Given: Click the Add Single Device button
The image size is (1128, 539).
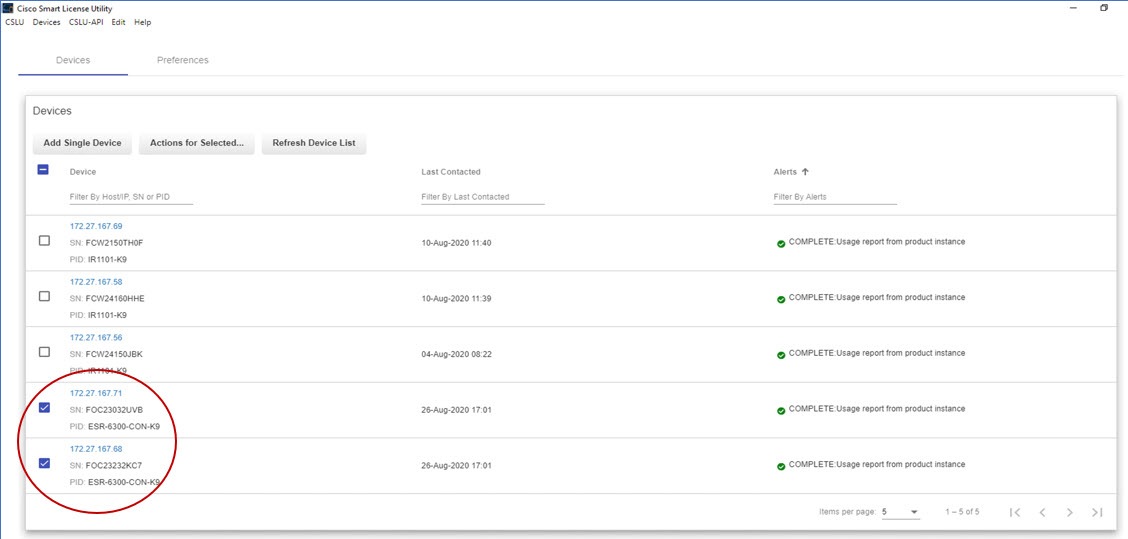Looking at the screenshot, I should (82, 143).
